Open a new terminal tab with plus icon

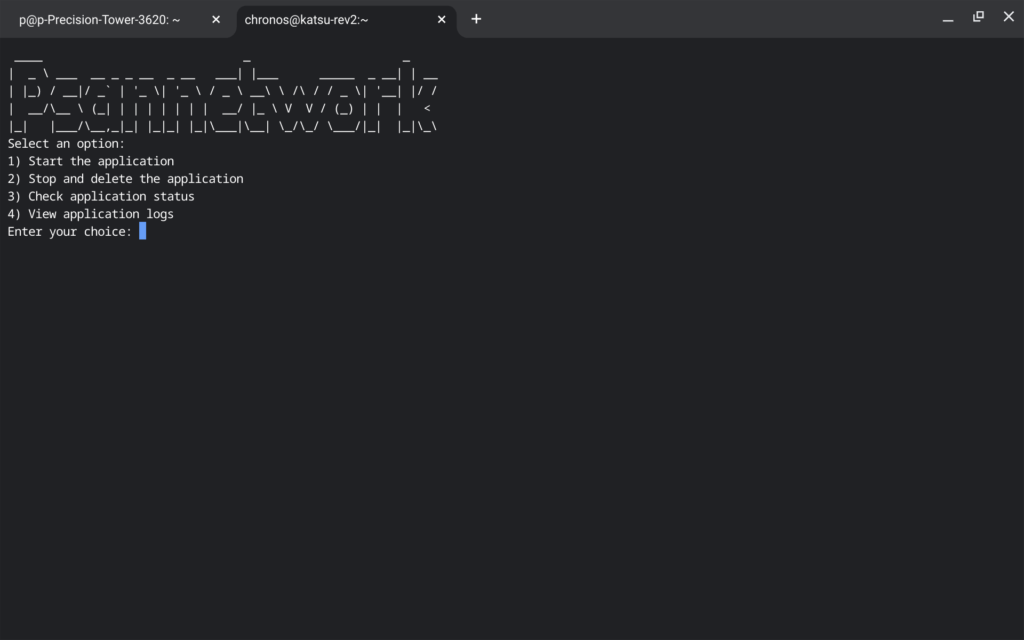click(476, 19)
